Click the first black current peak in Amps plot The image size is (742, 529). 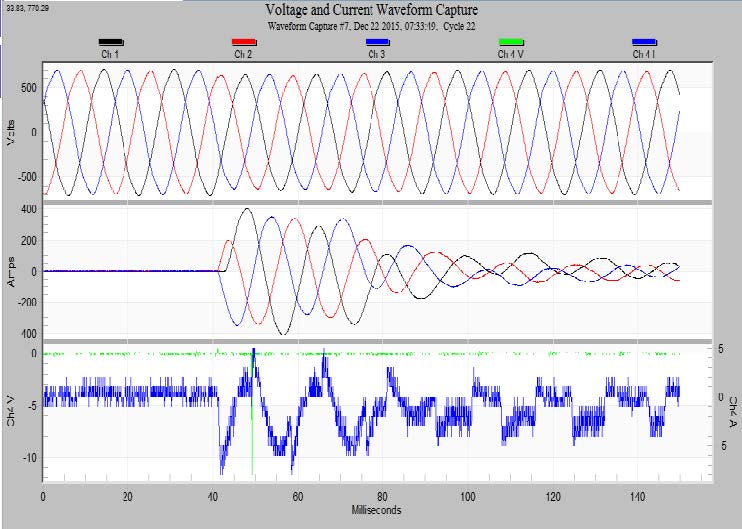[247, 209]
